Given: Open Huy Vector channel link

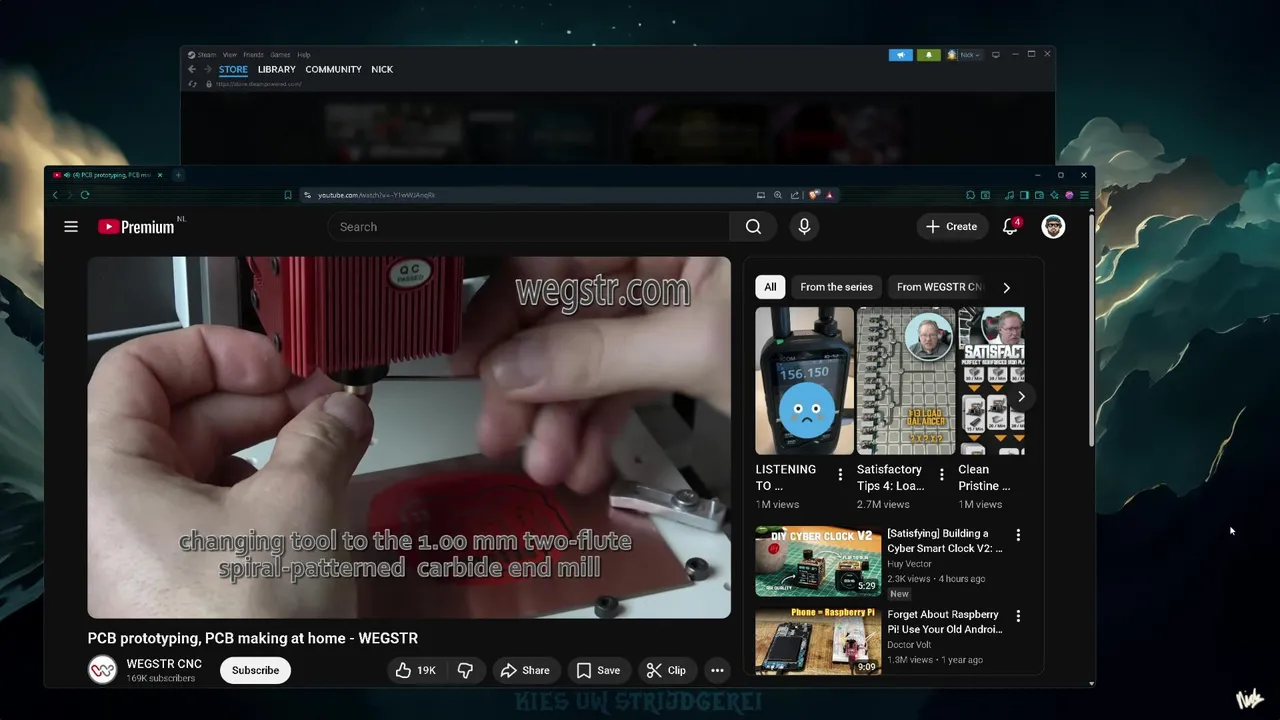Looking at the screenshot, I should pyautogui.click(x=909, y=564).
